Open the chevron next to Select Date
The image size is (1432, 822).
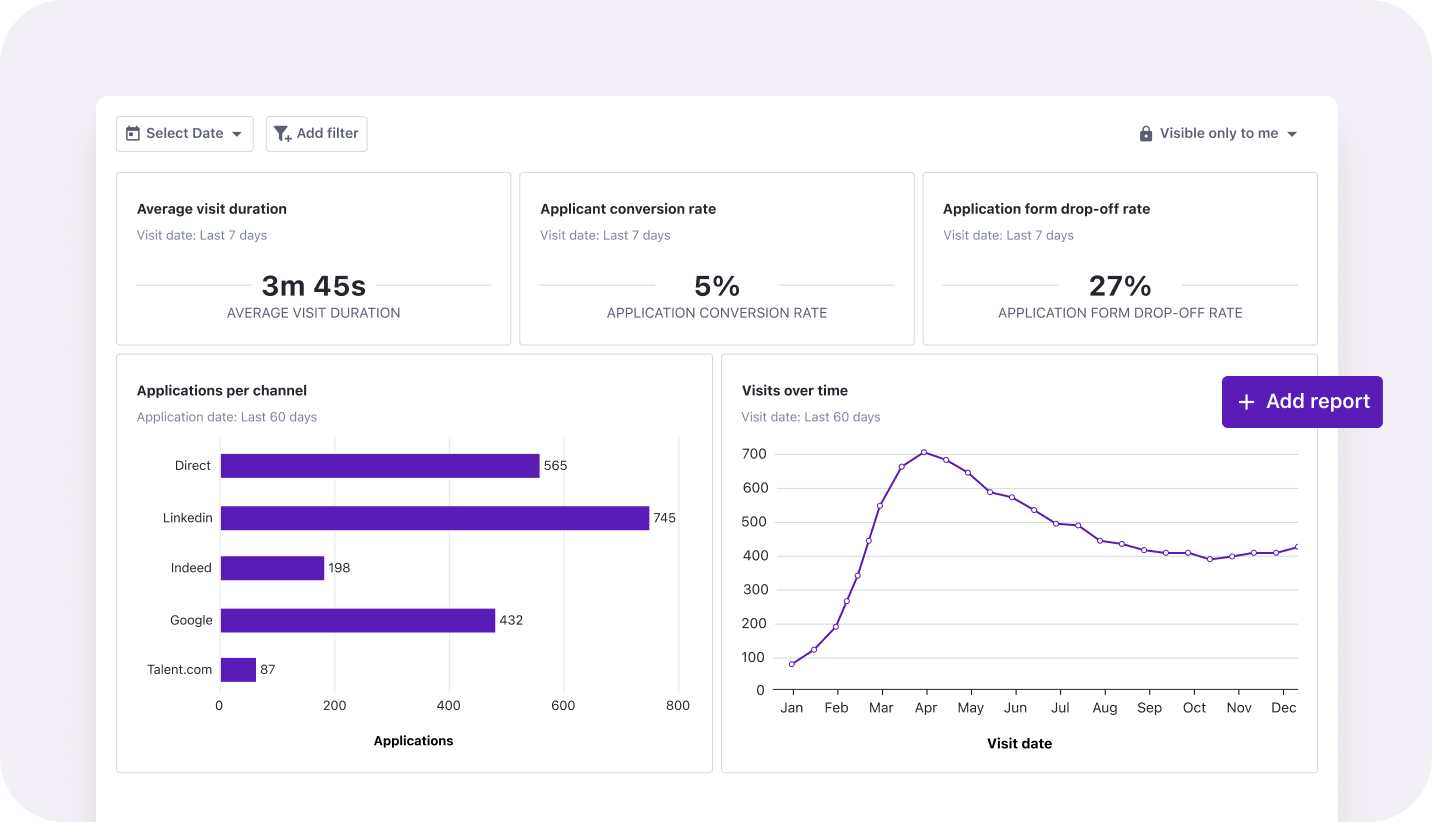[239, 133]
